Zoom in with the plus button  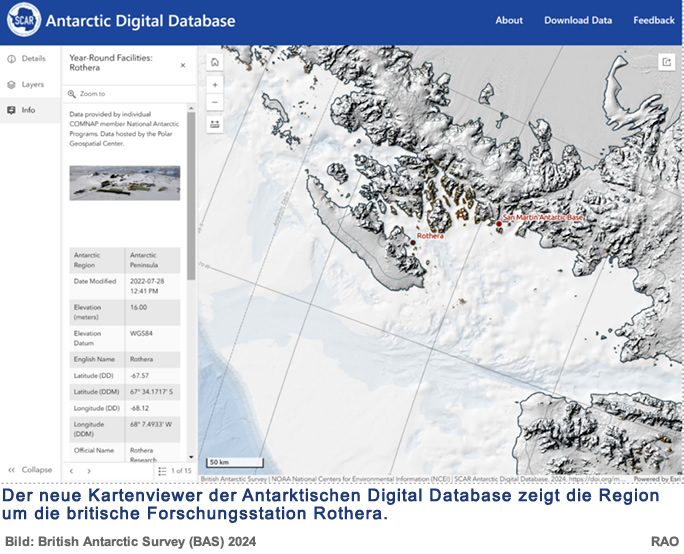215,85
